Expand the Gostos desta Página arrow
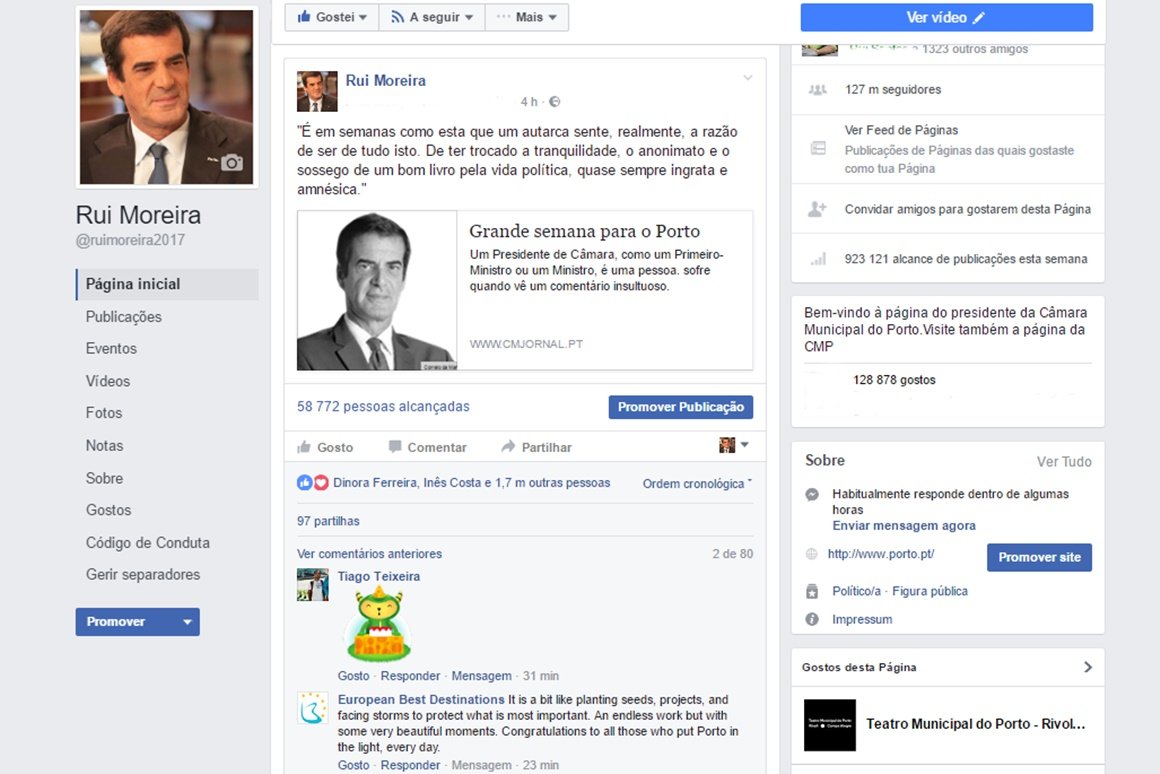 (x=1088, y=667)
